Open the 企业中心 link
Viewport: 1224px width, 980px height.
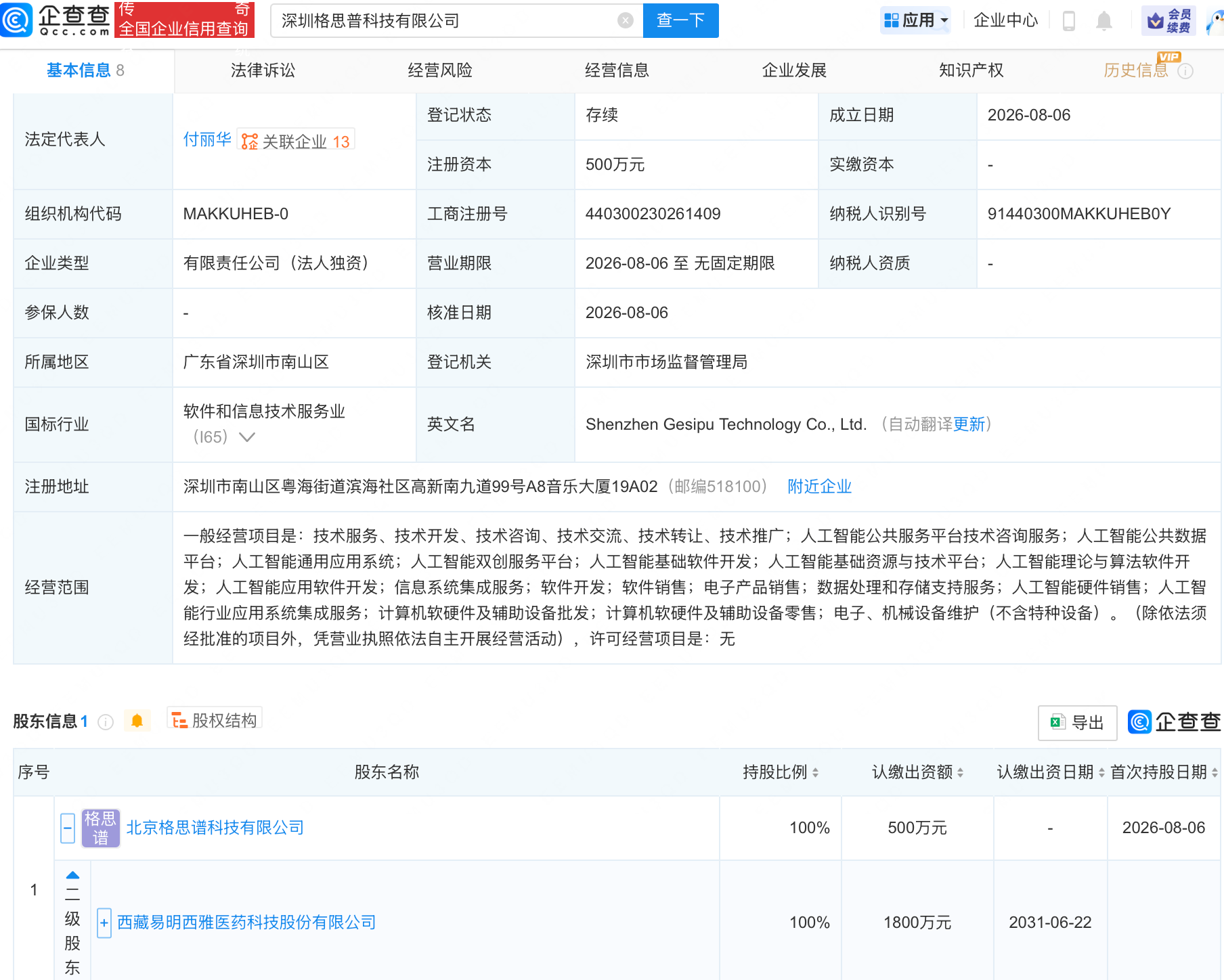point(1005,20)
